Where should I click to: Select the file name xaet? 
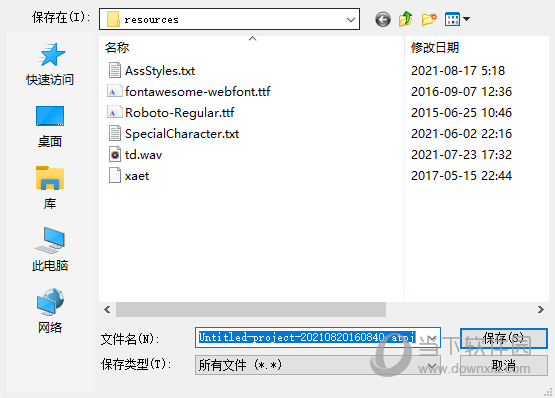[137, 176]
